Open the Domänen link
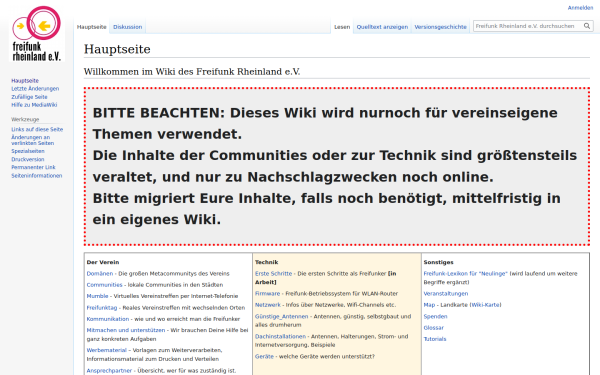 pos(99,274)
